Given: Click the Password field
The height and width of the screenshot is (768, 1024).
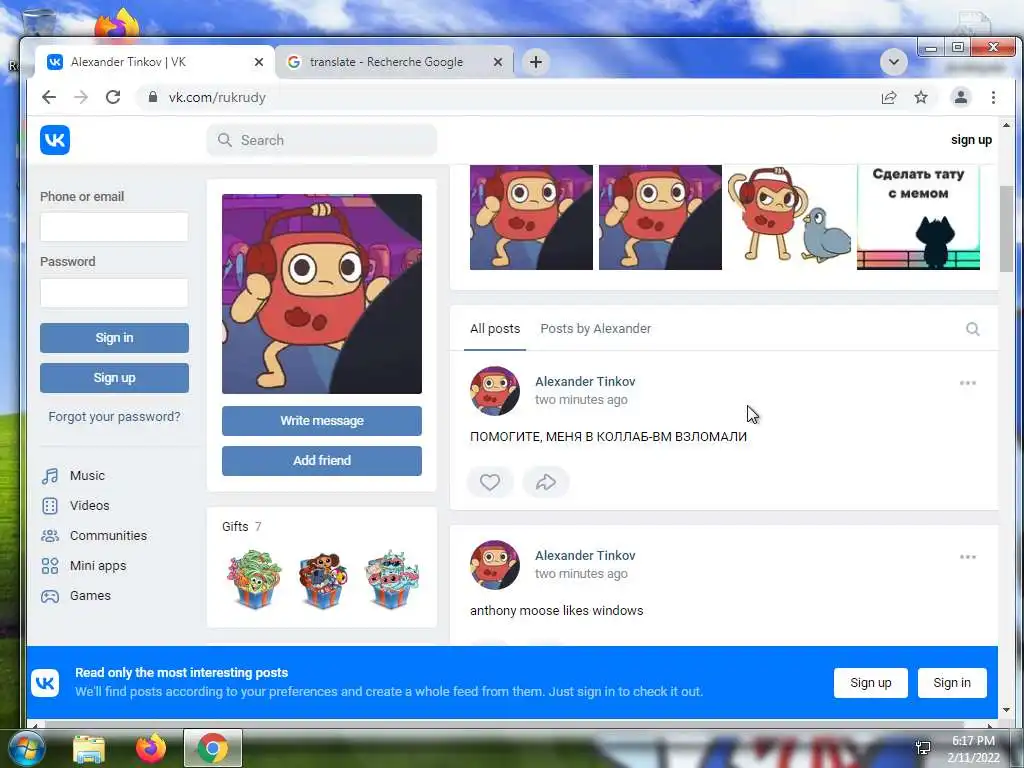Looking at the screenshot, I should [x=114, y=293].
